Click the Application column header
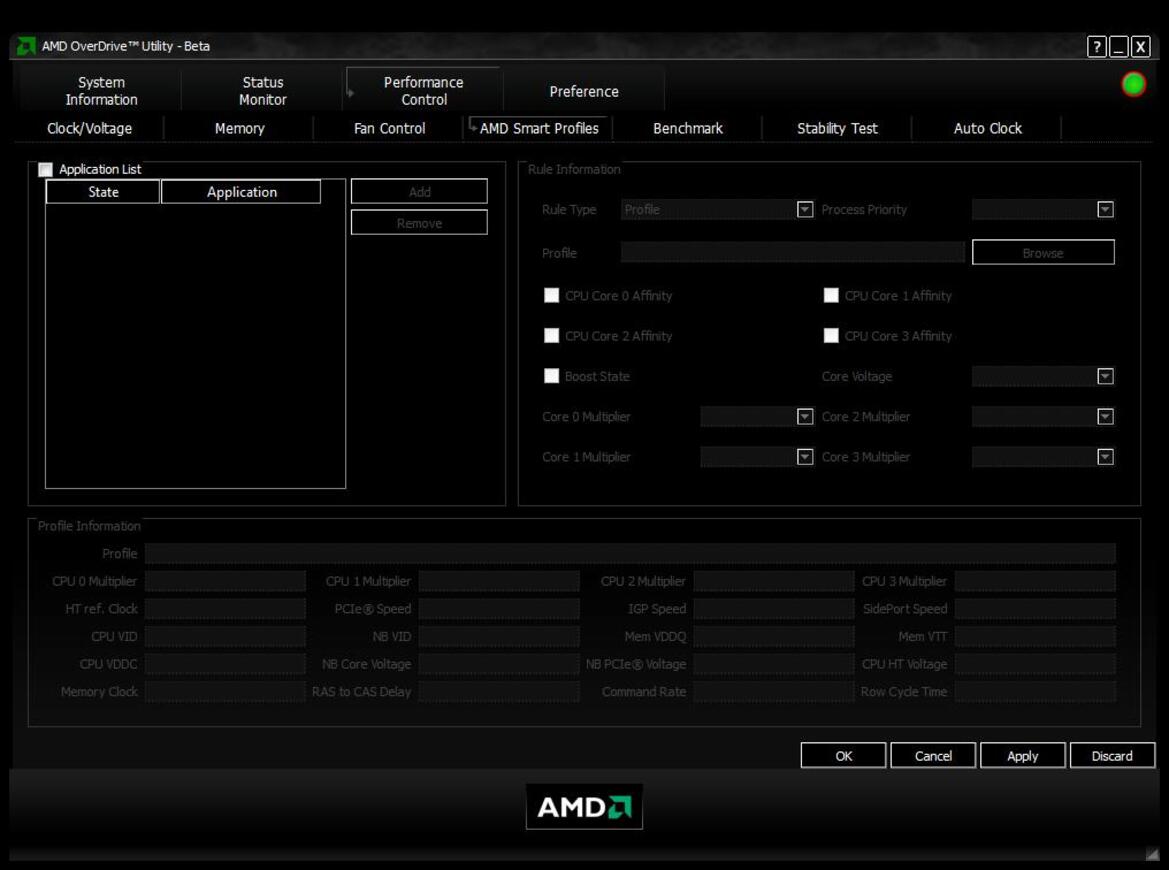 (242, 192)
